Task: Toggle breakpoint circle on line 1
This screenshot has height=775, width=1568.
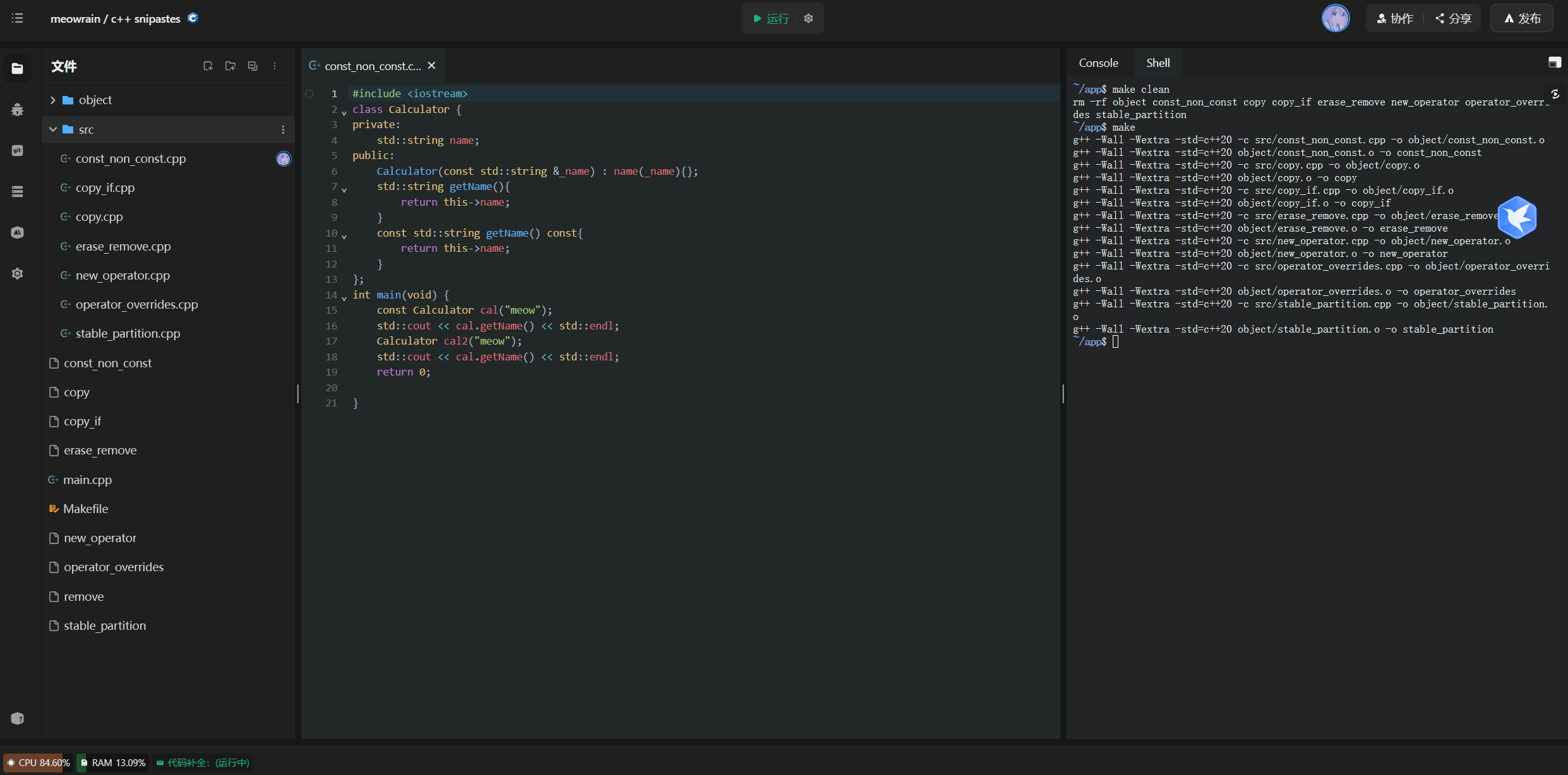Action: point(309,93)
